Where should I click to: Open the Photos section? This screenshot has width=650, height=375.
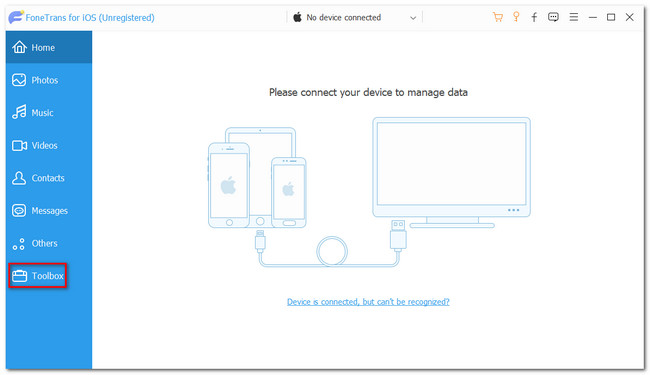coord(49,80)
